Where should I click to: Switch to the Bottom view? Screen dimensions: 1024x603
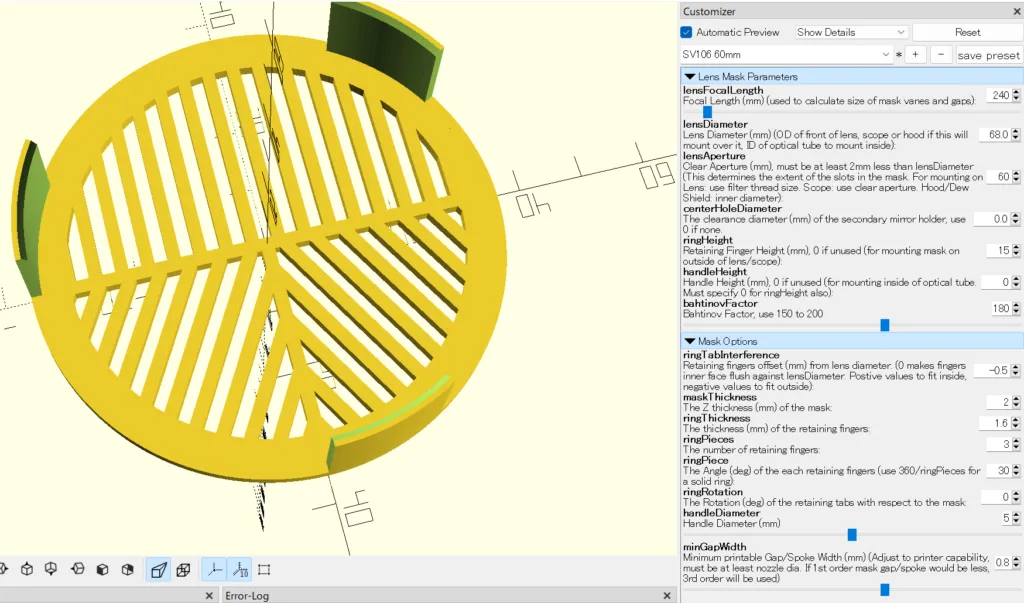52,570
